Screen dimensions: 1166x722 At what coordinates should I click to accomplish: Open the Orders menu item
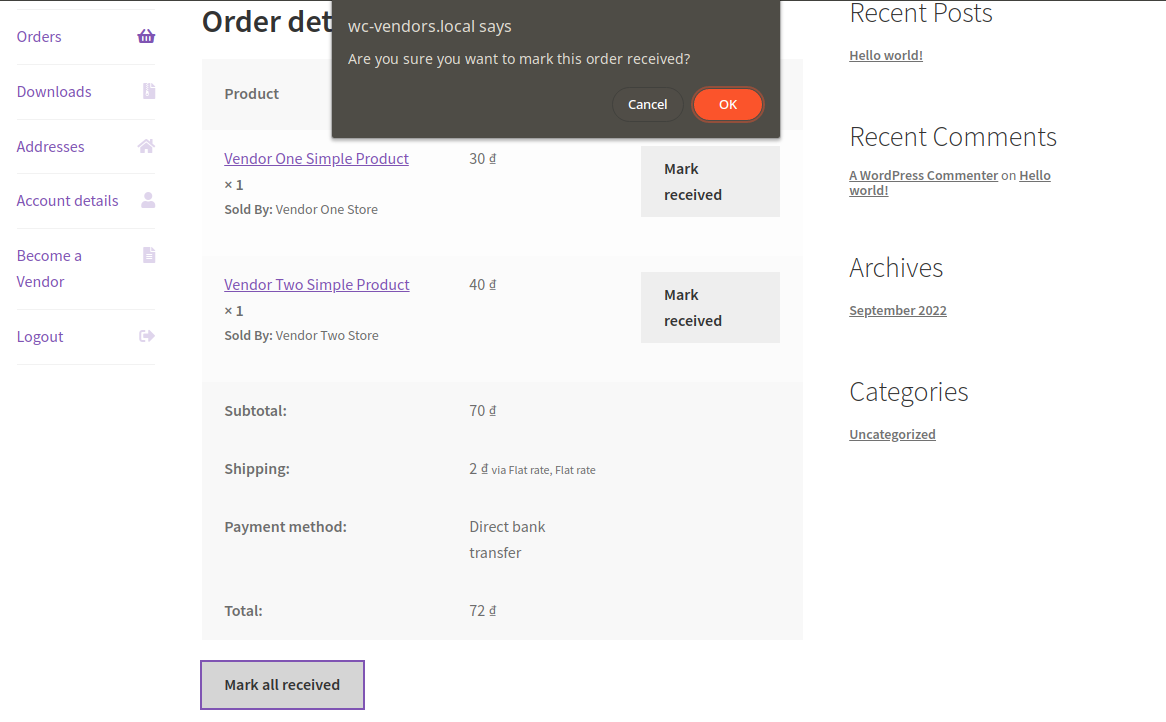click(39, 36)
